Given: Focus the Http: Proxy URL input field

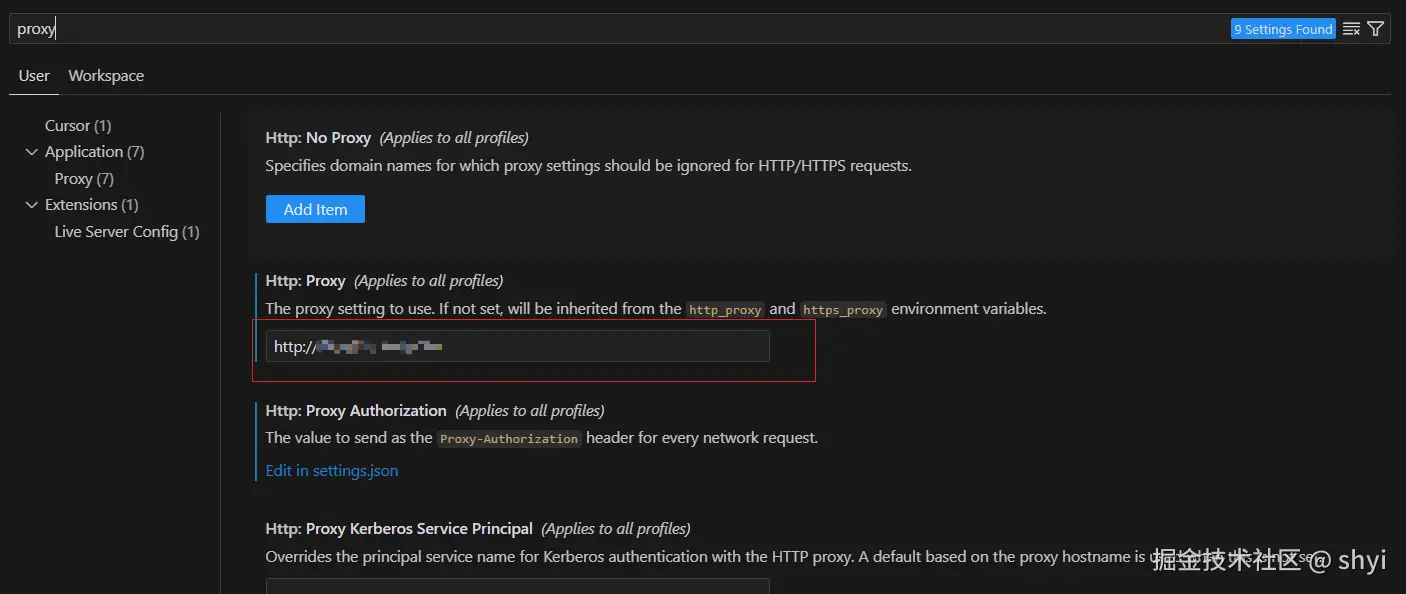Looking at the screenshot, I should coord(517,346).
